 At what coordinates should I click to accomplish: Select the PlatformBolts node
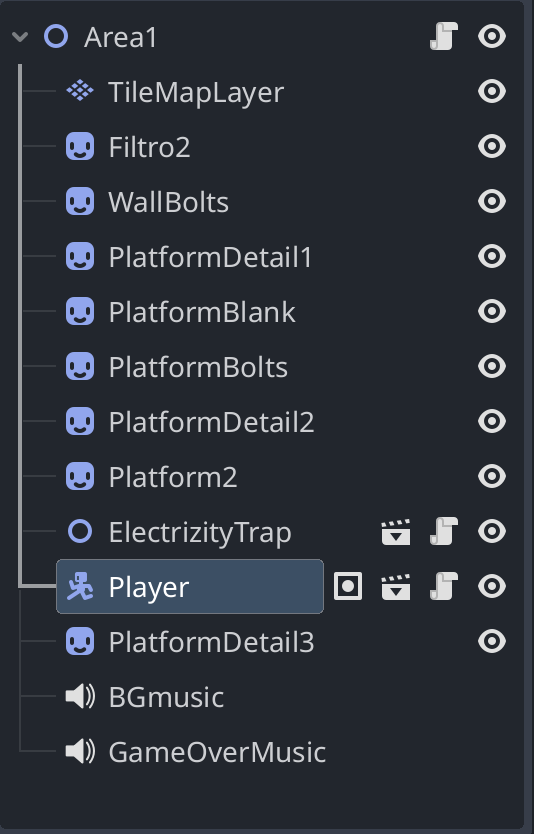point(198,367)
